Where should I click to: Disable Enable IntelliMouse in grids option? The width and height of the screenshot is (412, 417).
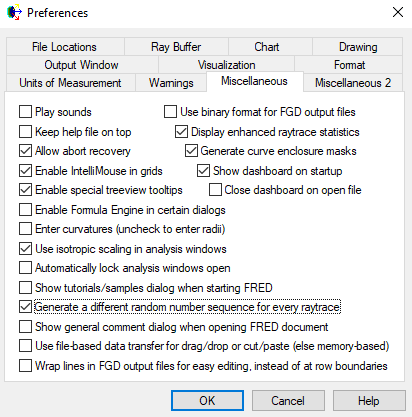pyautogui.click(x=25, y=171)
